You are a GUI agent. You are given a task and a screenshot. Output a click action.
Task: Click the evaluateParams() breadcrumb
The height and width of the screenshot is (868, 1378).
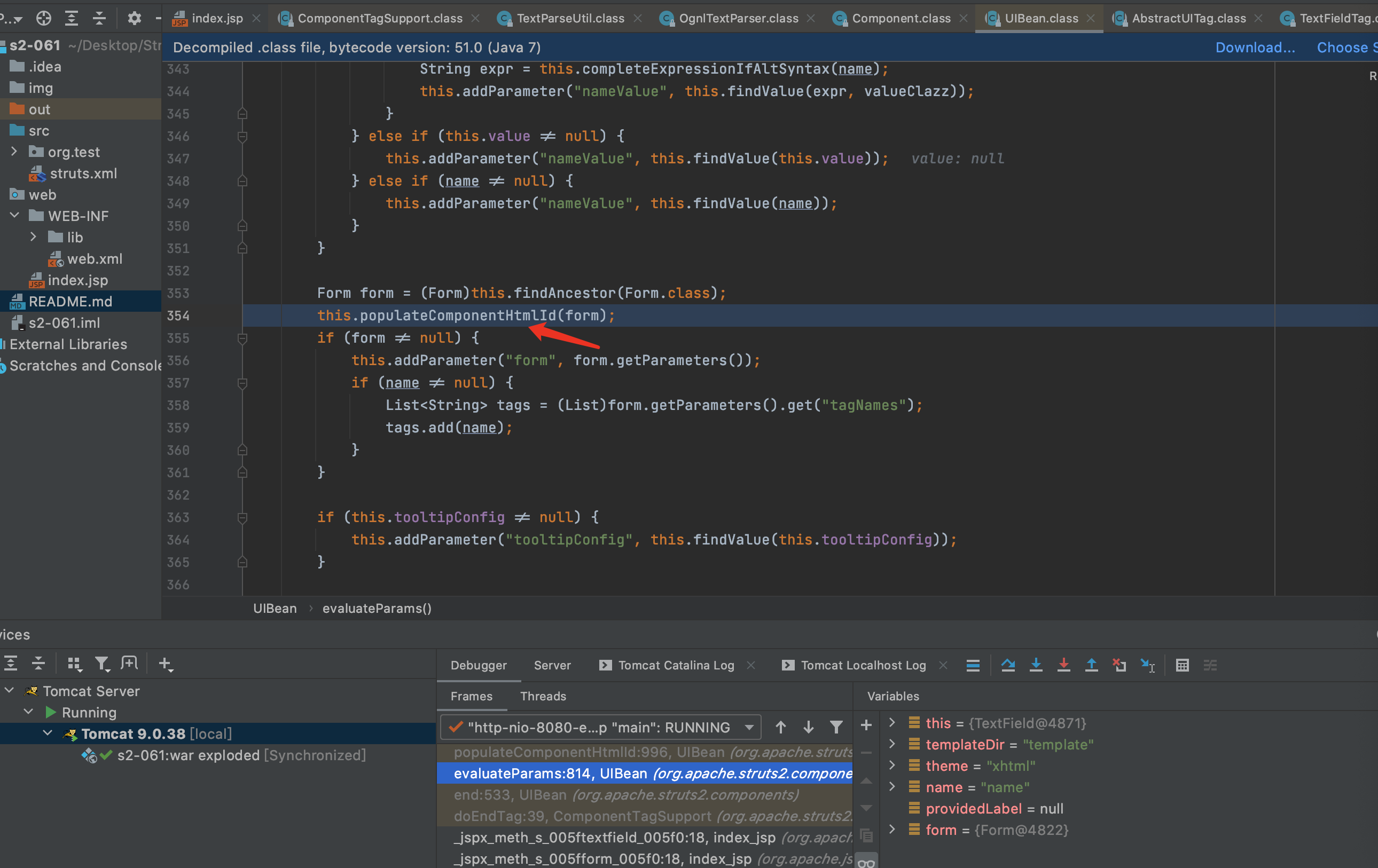click(377, 609)
